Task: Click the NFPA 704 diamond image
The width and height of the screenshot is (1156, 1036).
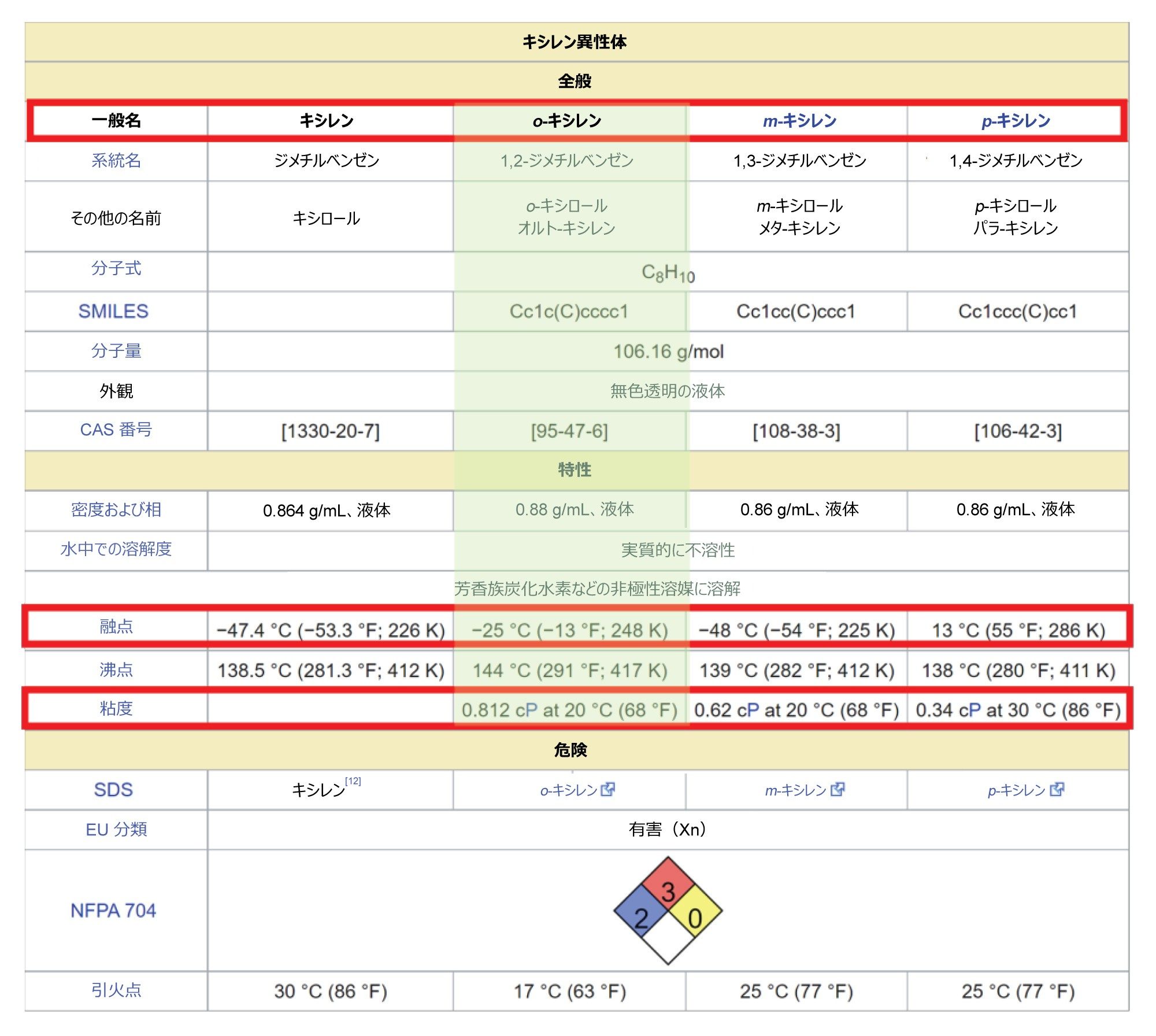Action: pos(668,911)
